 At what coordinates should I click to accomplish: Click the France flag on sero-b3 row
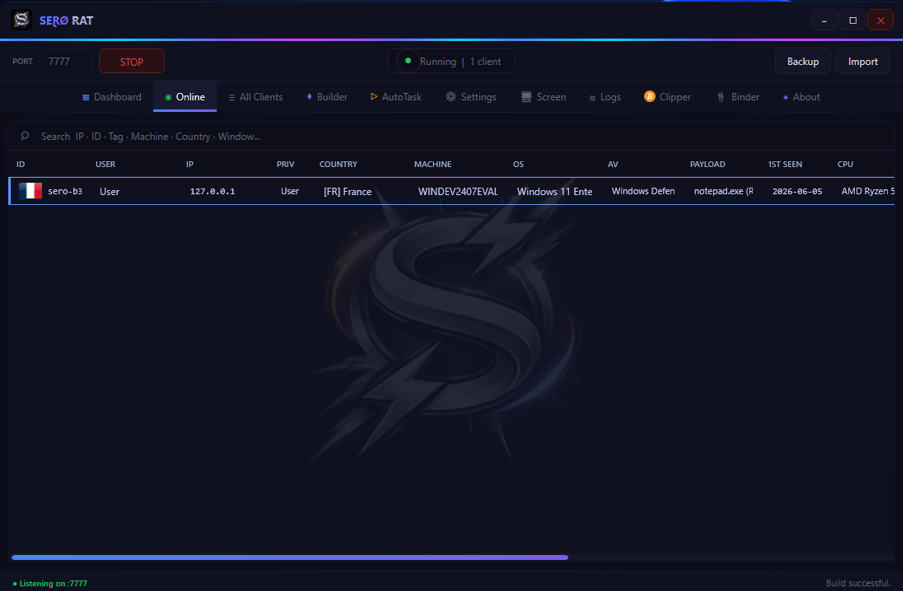pos(31,191)
